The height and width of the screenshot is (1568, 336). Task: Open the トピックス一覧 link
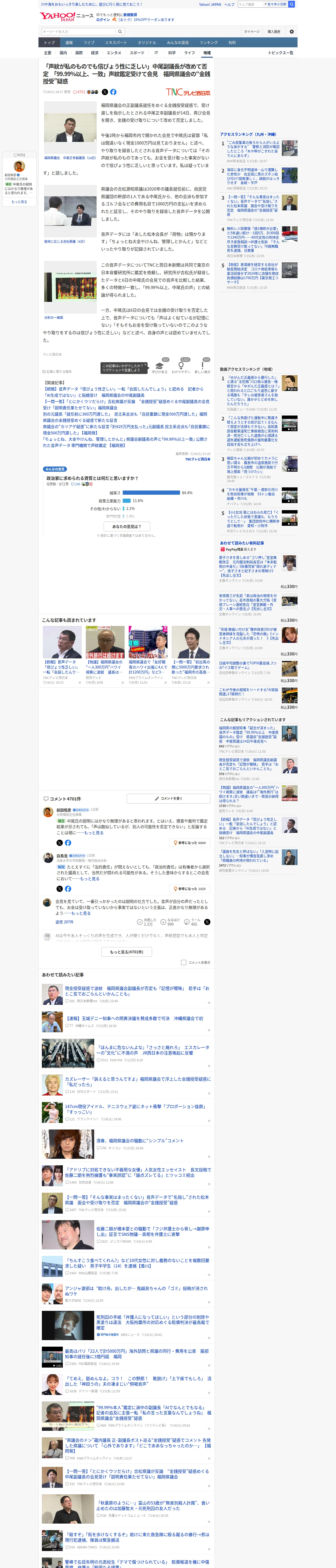[281, 53]
